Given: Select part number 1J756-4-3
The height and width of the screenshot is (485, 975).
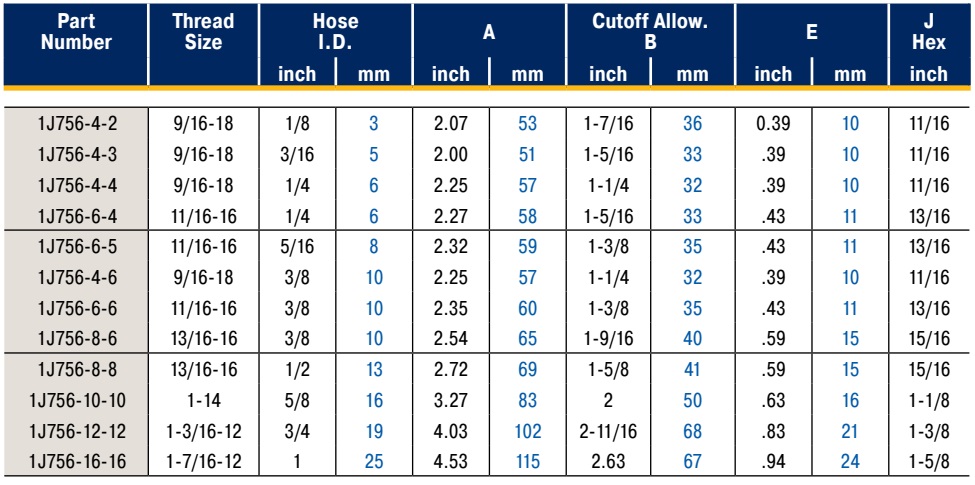Looking at the screenshot, I should click(x=77, y=154).
